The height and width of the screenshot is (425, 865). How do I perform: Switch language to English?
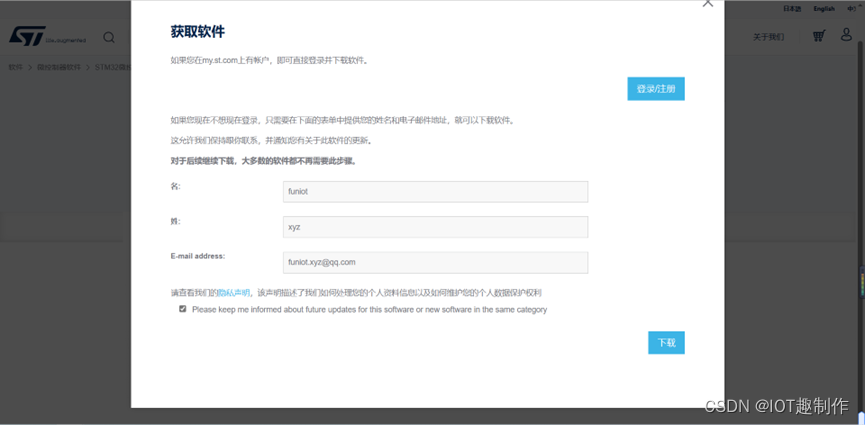tap(824, 9)
